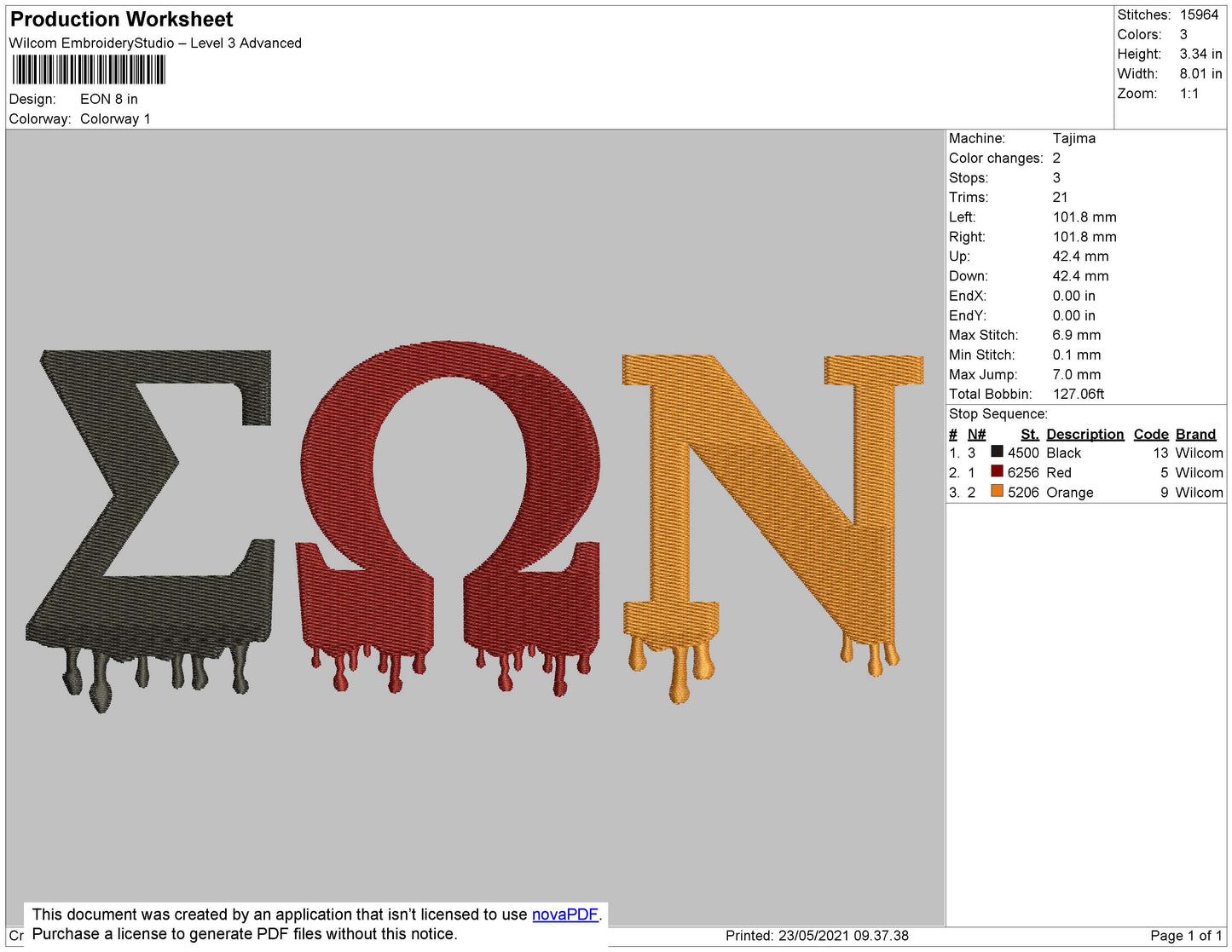Image resolution: width=1232 pixels, height=952 pixels.
Task: Click 'Wilcom EmbroideryStudio – Level 3 Advanced' text
Action: click(155, 43)
